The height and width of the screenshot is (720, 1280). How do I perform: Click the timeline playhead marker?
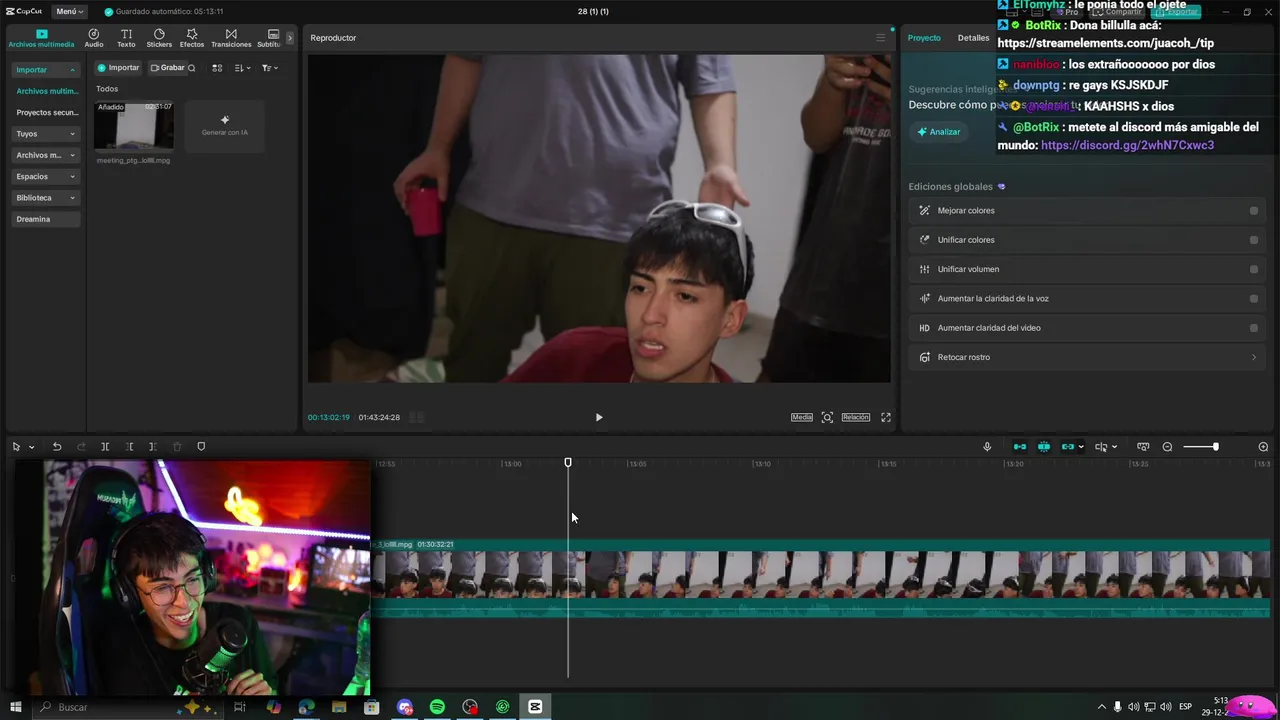pos(568,463)
